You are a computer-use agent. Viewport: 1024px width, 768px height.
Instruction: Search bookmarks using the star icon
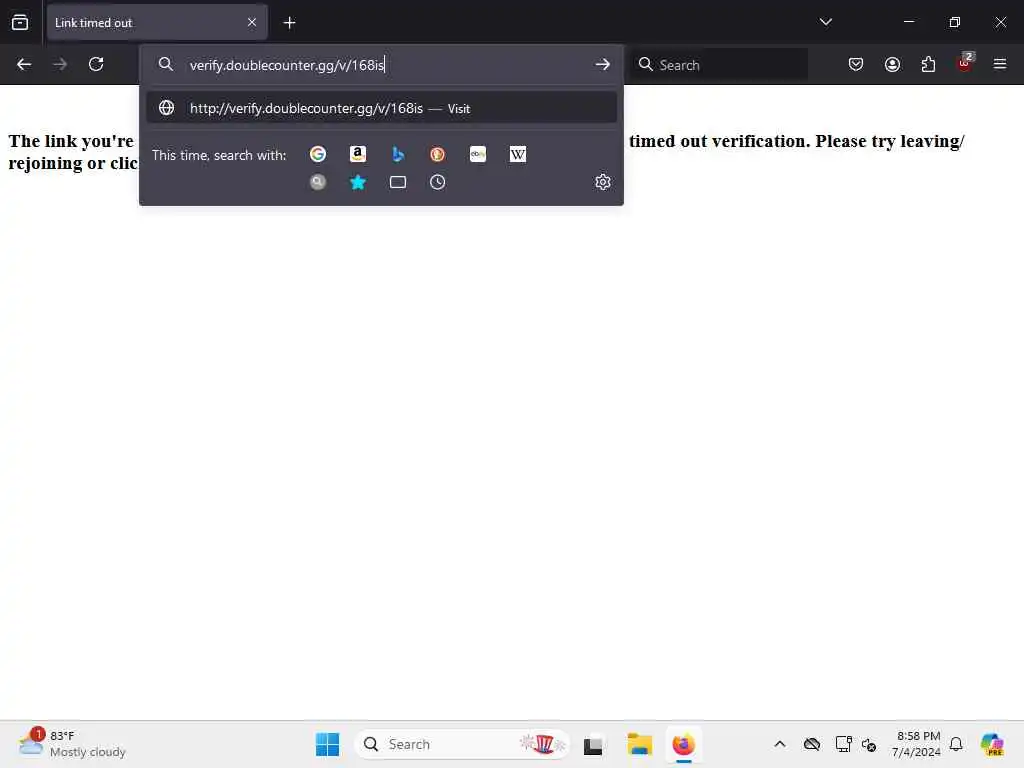point(358,182)
